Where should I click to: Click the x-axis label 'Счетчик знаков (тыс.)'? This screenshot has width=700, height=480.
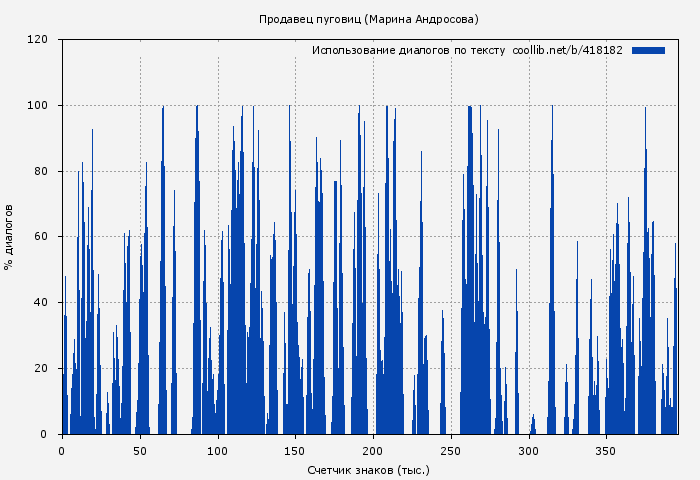coord(368,469)
